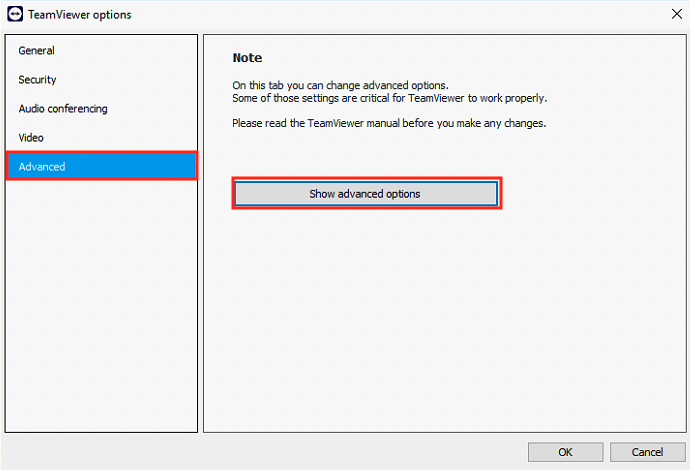690x470 pixels.
Task: Click the Show advanced options button
Action: [x=366, y=194]
